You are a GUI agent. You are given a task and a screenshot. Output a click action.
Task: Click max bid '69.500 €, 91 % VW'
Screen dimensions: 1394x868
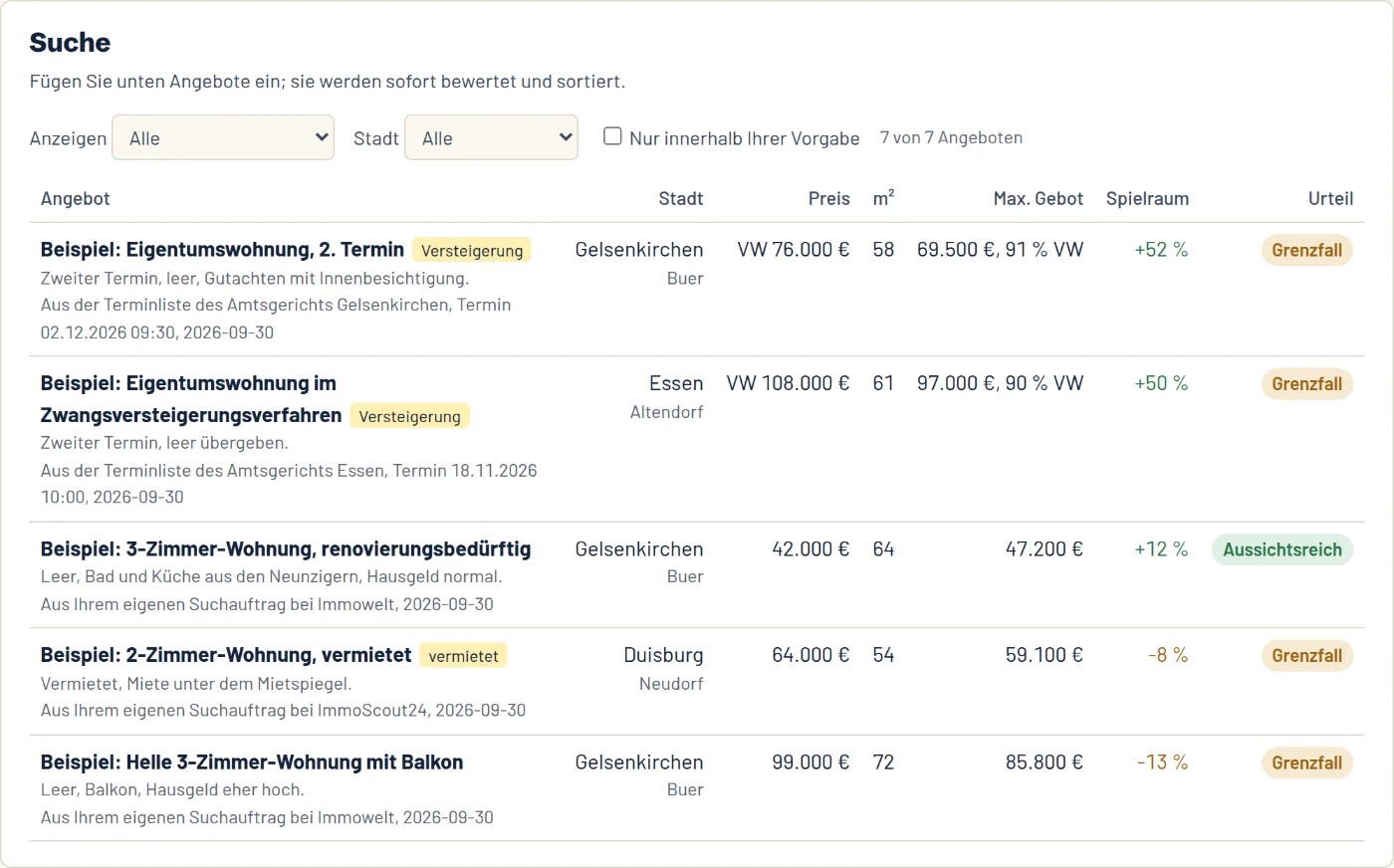tap(1000, 250)
